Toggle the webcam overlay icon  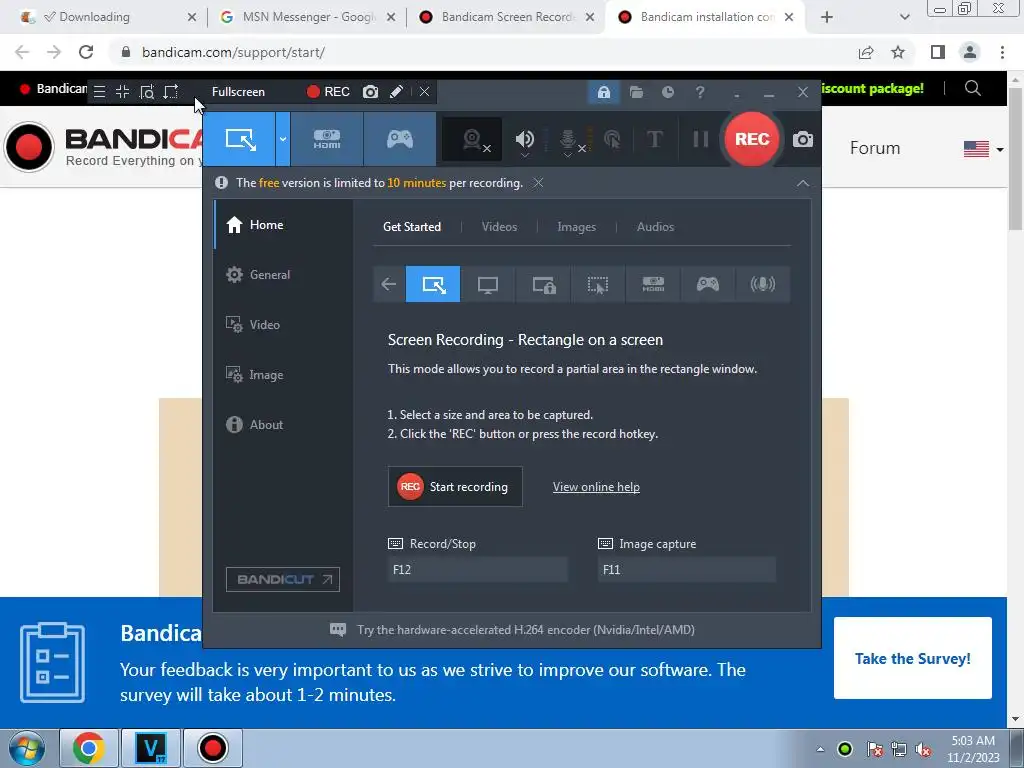[473, 139]
